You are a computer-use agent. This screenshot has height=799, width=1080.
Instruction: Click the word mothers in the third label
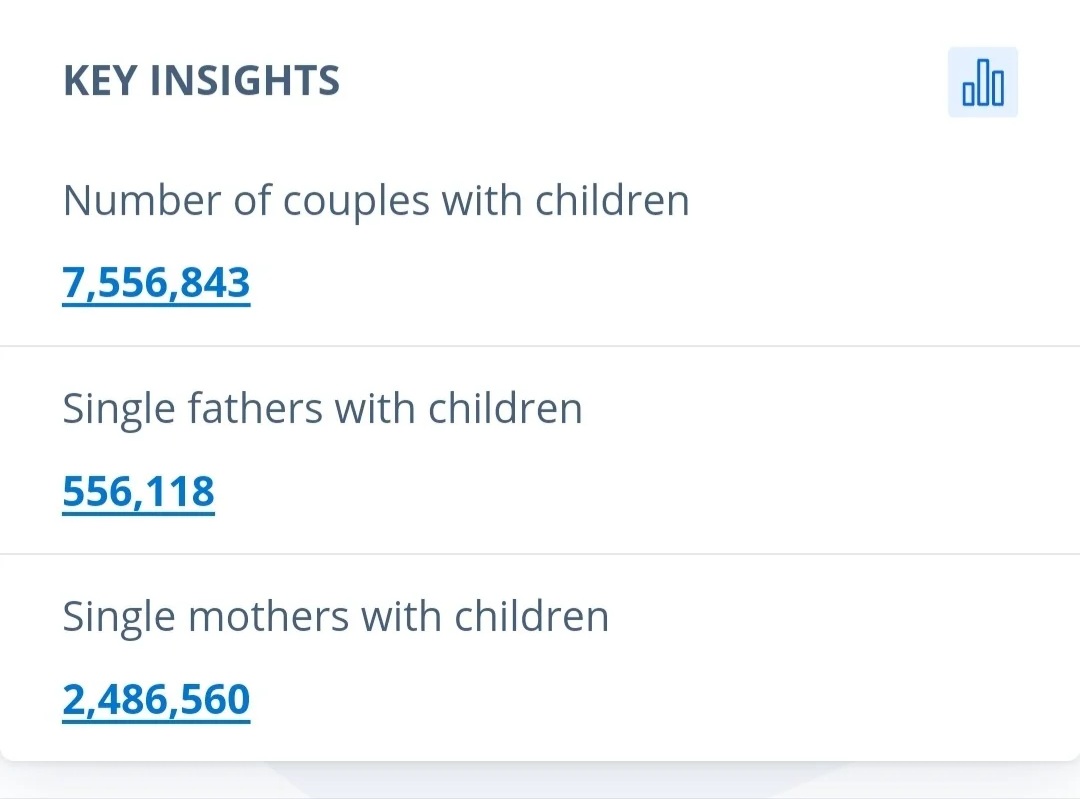[x=269, y=616]
